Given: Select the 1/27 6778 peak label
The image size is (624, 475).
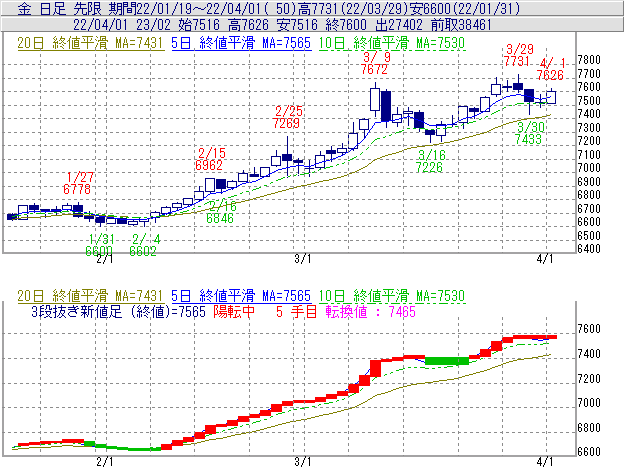Looking at the screenshot, I should pos(79,183).
